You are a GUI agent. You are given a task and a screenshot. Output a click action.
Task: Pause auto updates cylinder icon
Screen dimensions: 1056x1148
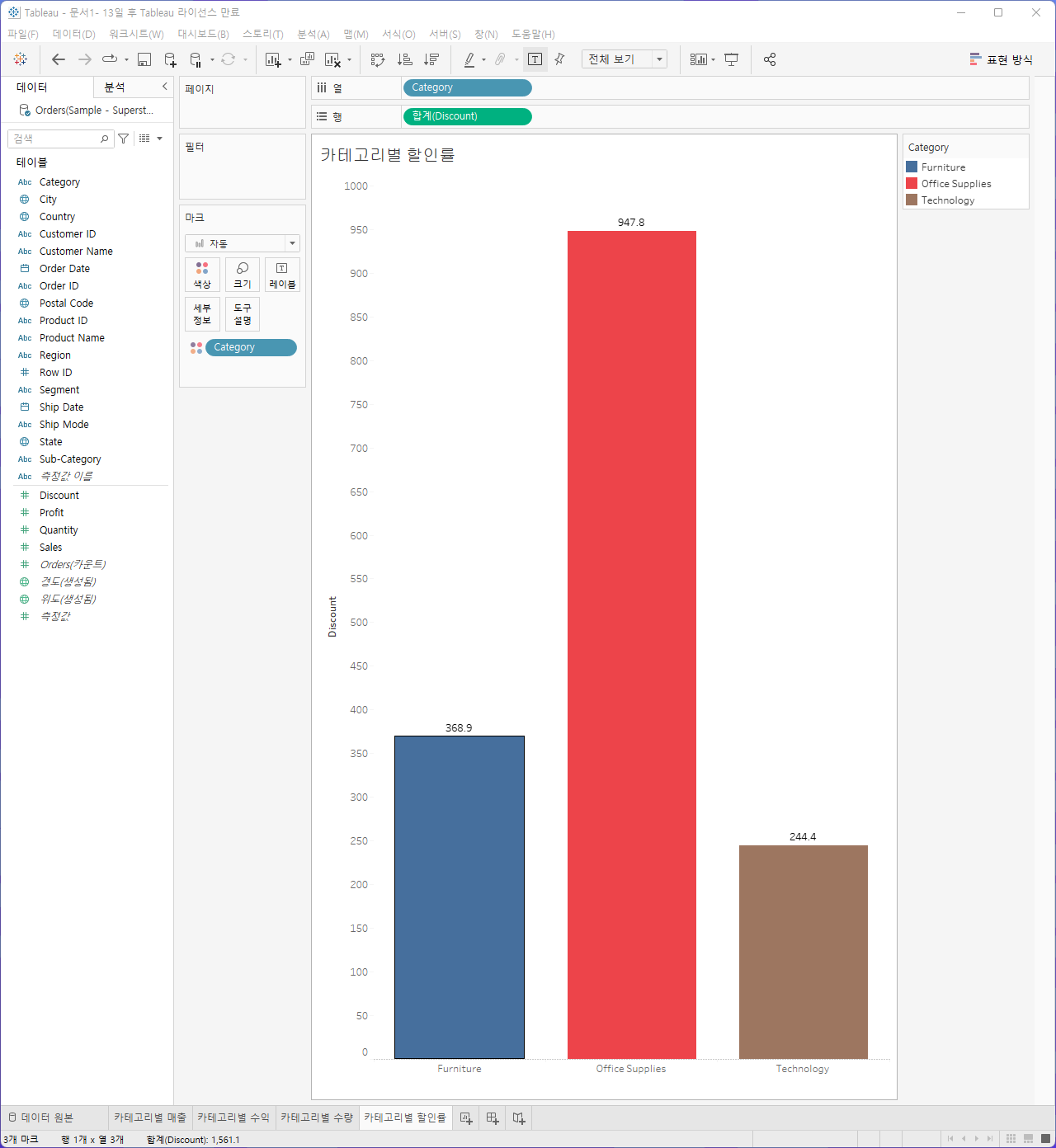click(x=196, y=59)
